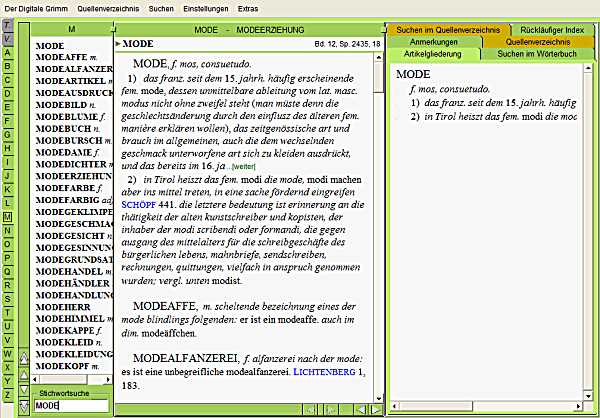Select letter N in the alphabet bar

pos(7,230)
